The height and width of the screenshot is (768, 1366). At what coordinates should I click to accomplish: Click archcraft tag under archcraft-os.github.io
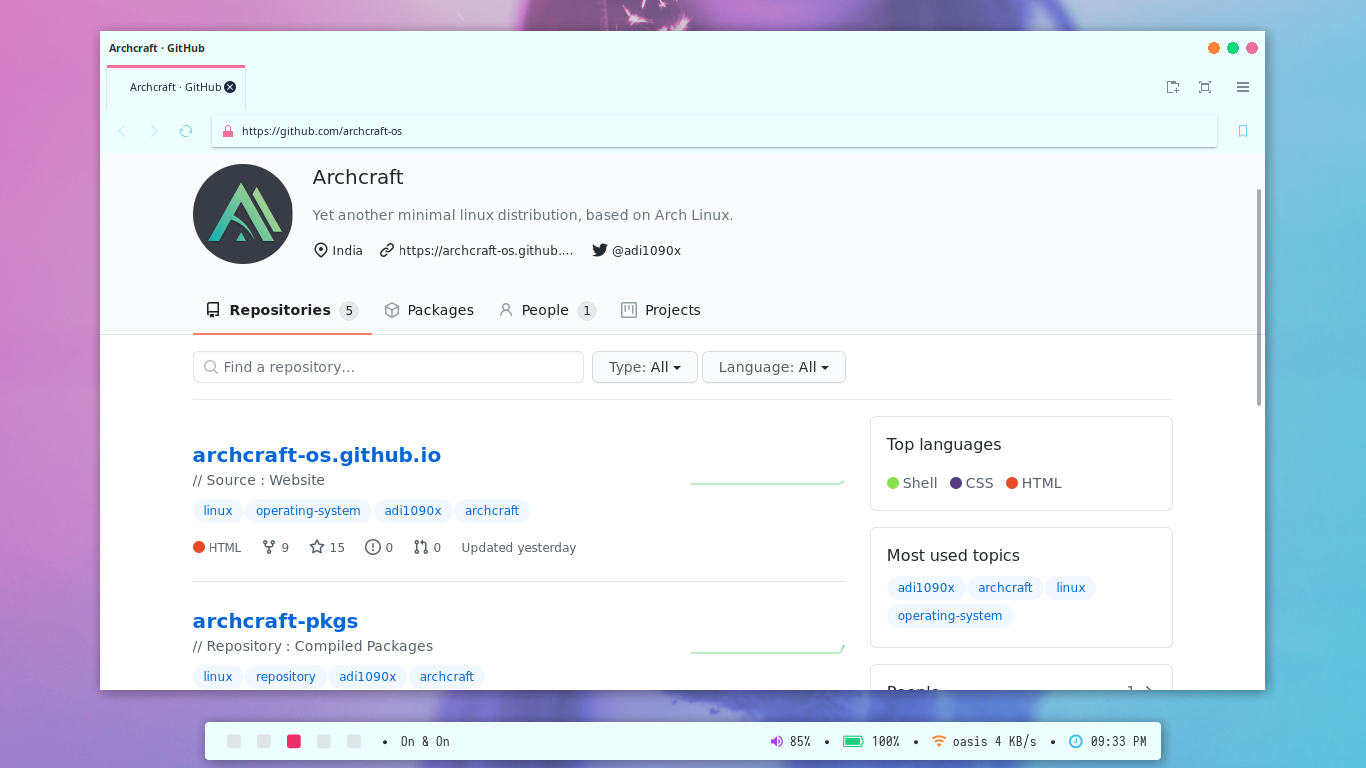click(492, 511)
